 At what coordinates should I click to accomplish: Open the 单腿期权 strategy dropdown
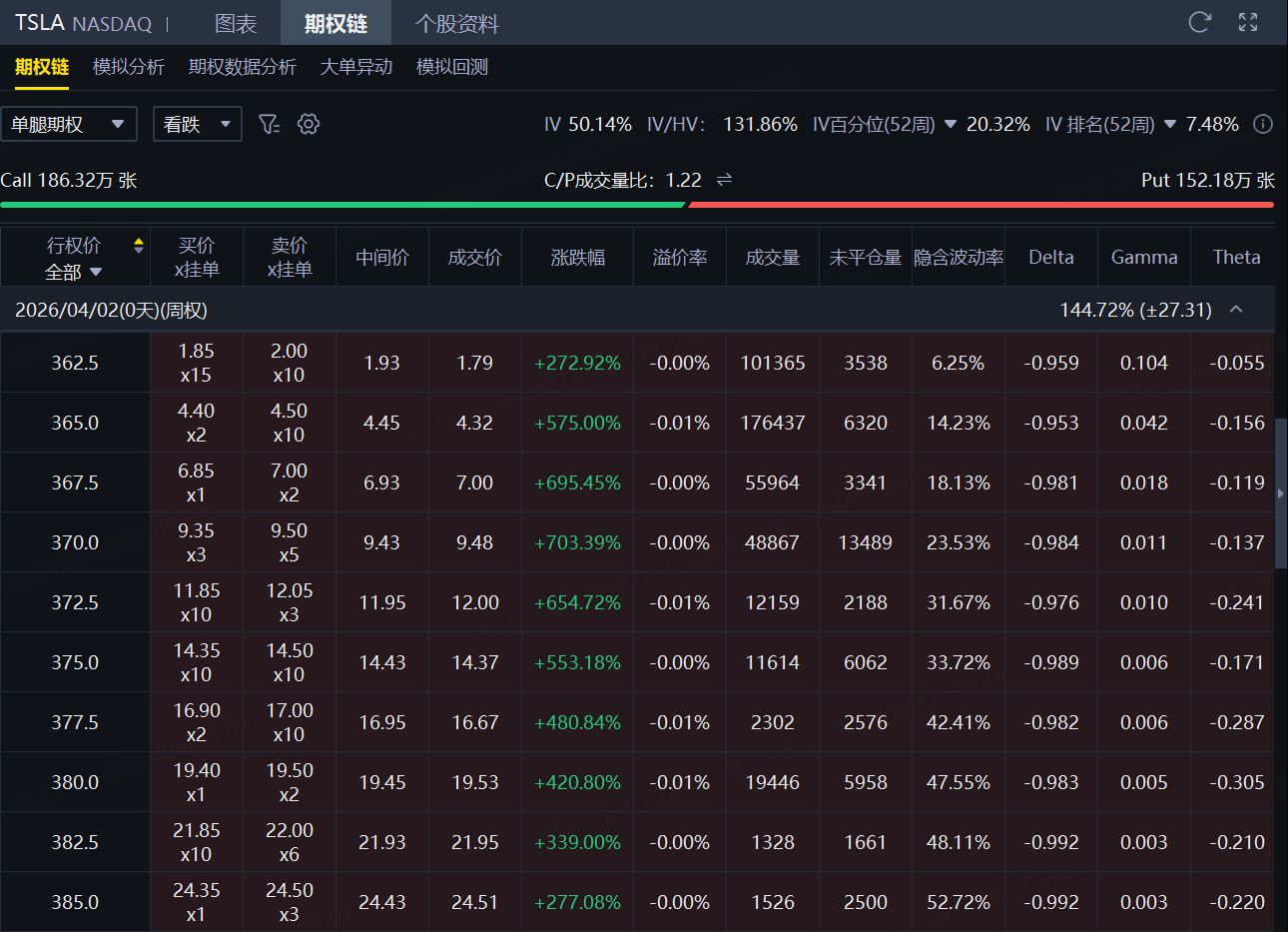[x=68, y=124]
